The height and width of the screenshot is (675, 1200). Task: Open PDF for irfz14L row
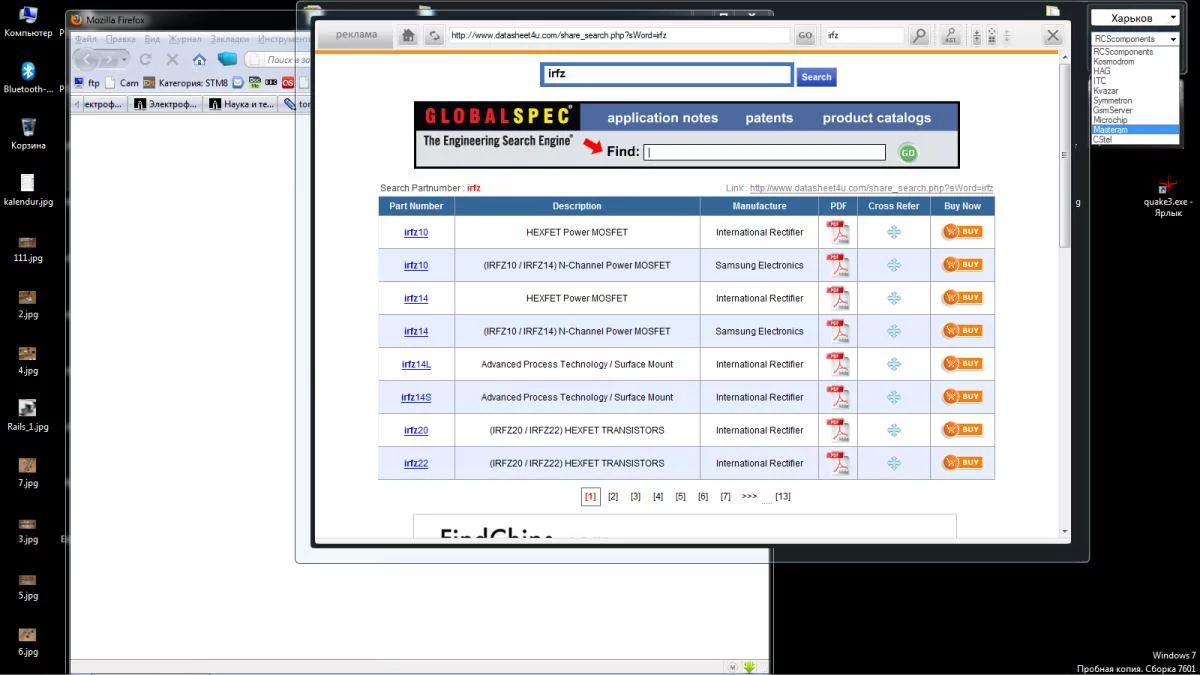(837, 364)
